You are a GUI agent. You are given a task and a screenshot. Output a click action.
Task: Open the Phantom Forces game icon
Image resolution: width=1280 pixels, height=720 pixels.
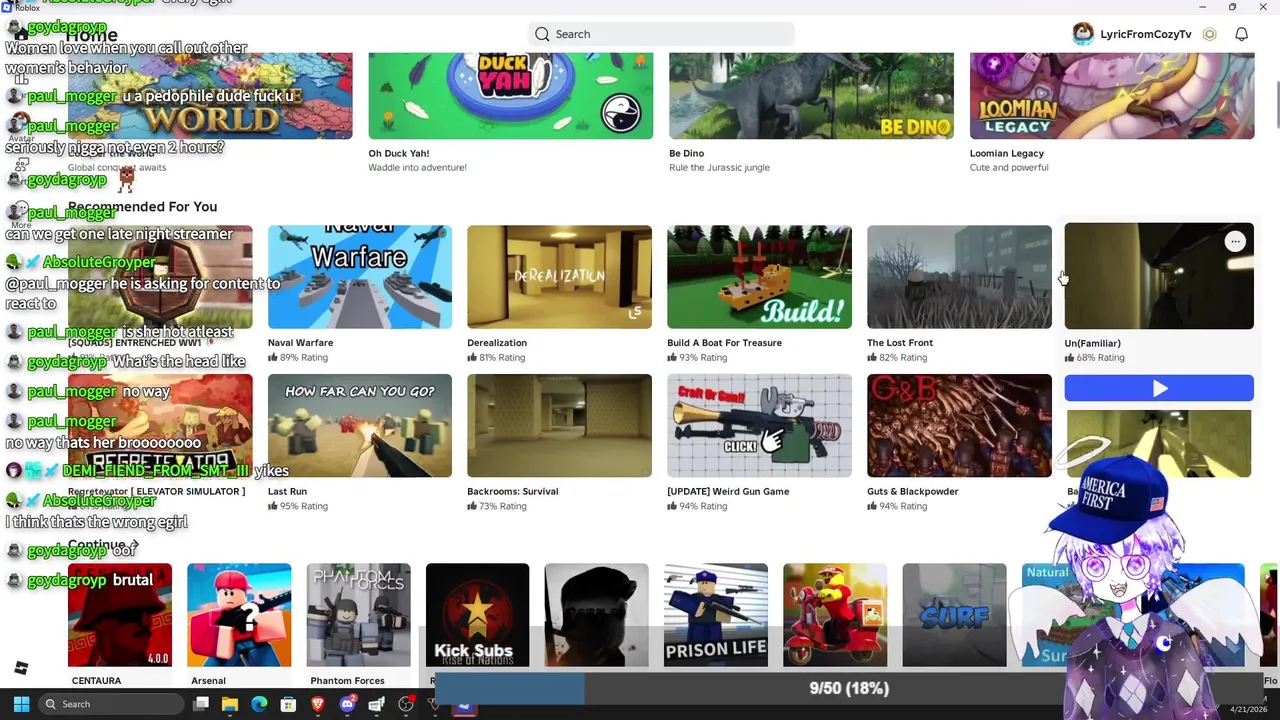[x=358, y=615]
